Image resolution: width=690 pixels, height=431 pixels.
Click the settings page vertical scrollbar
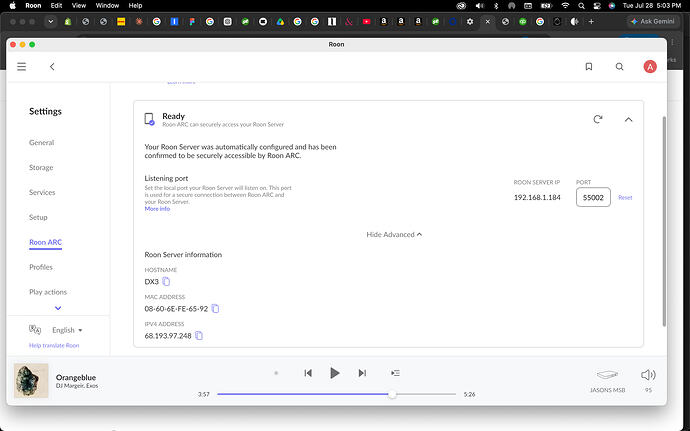coord(664,221)
